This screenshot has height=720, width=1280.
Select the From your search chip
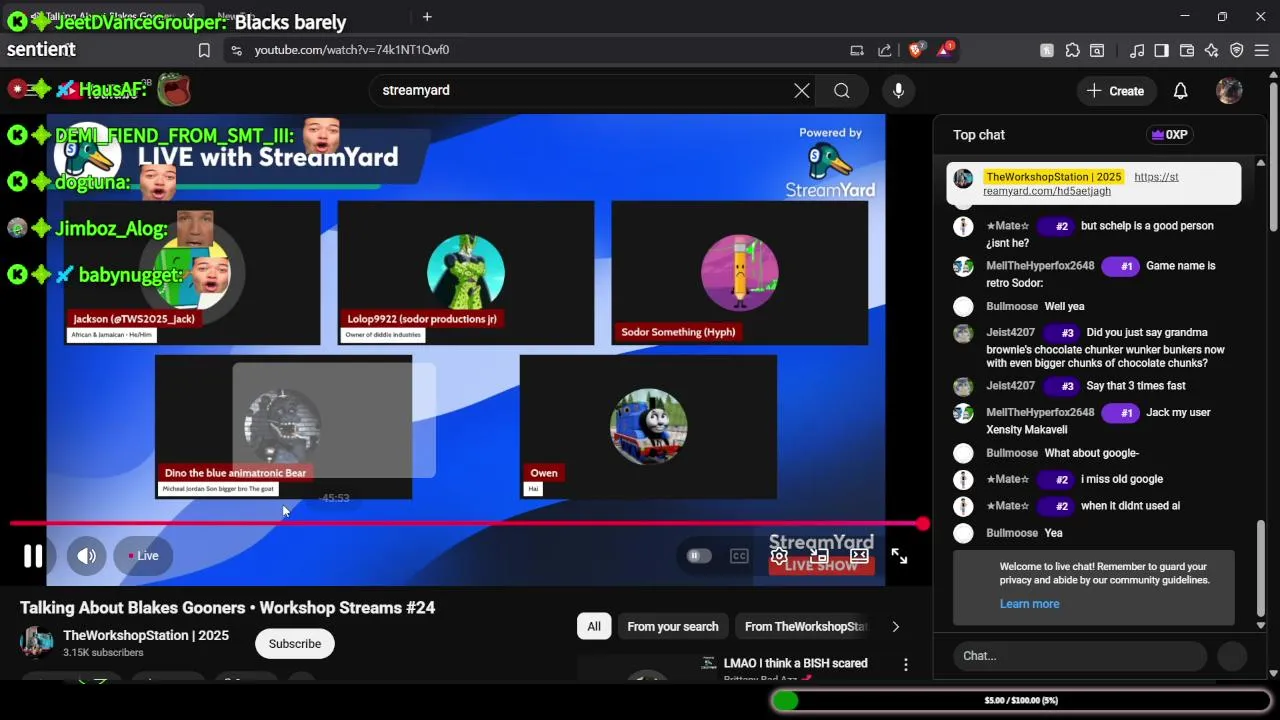(673, 627)
